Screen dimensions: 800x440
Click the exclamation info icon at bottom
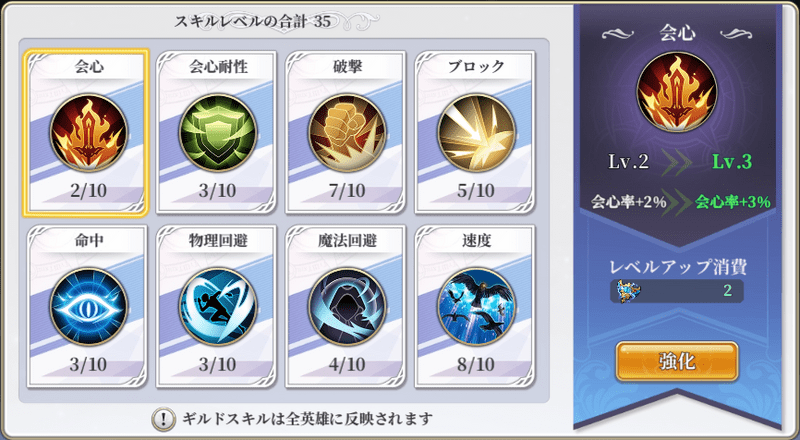[164, 420]
